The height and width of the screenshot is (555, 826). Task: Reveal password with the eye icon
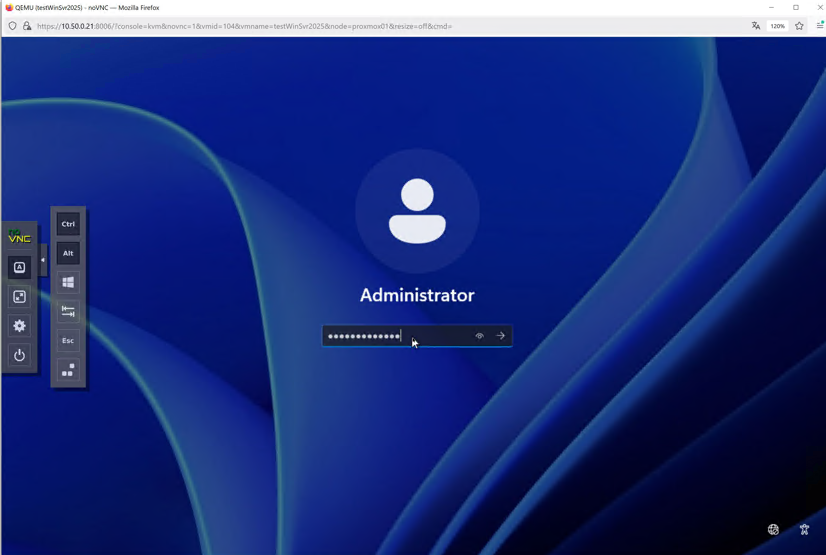pos(479,336)
